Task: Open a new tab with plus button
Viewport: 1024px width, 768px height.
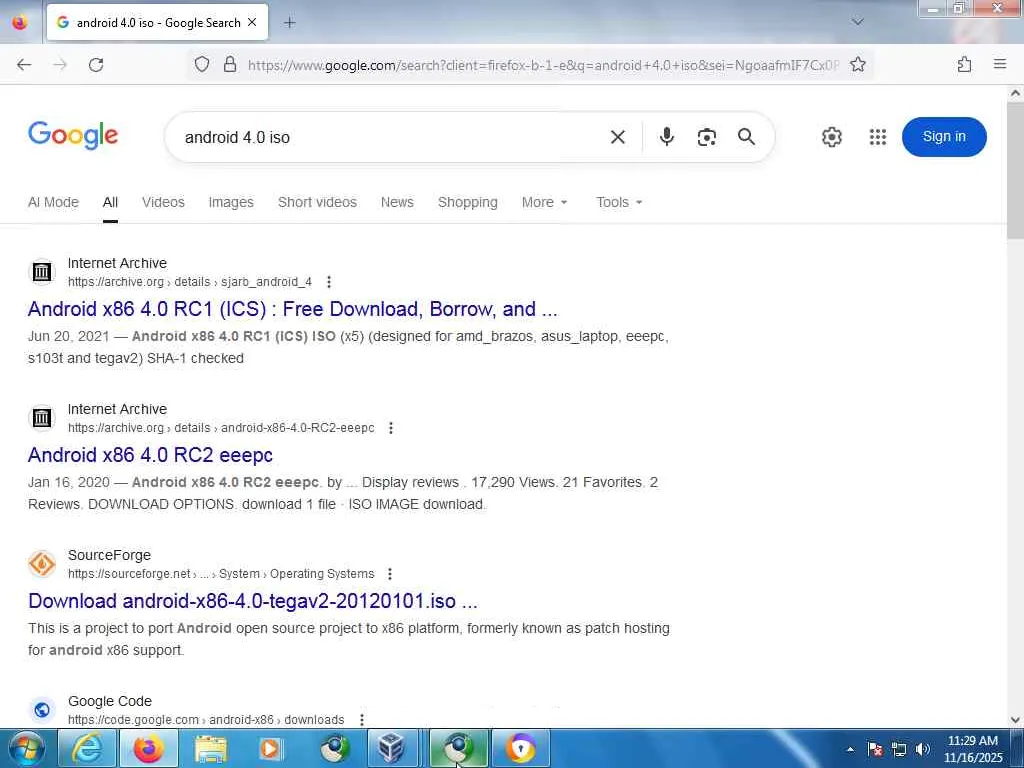Action: [289, 23]
